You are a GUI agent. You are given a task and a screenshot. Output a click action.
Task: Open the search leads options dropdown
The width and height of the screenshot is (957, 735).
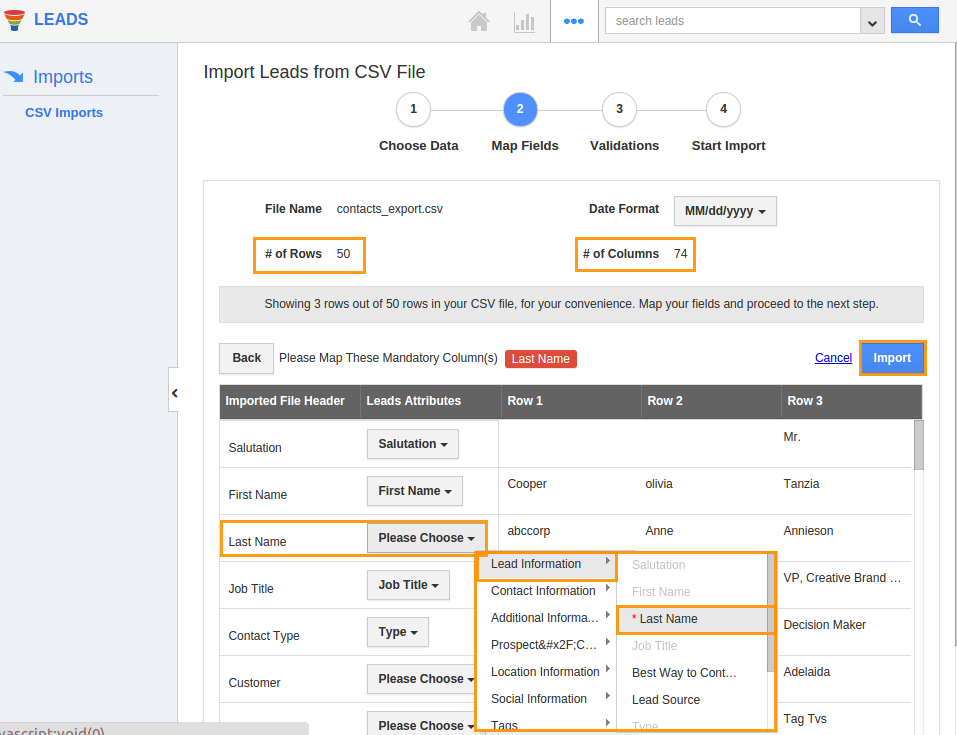pyautogui.click(x=872, y=21)
